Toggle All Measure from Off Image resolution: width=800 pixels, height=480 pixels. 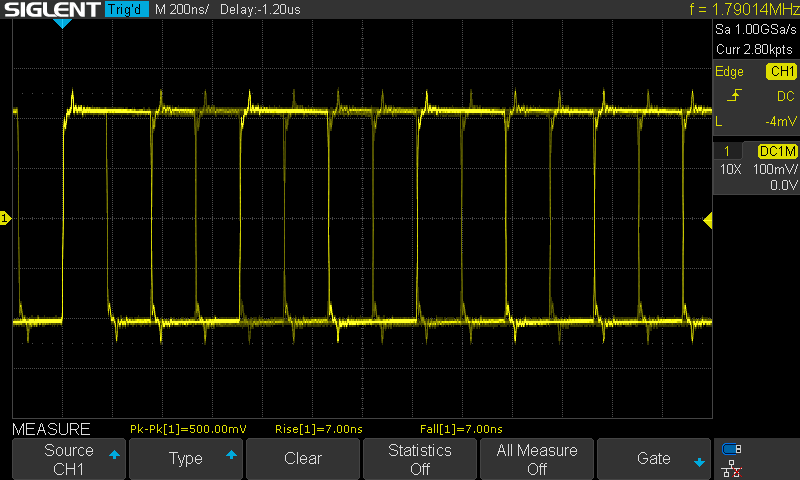(x=537, y=459)
